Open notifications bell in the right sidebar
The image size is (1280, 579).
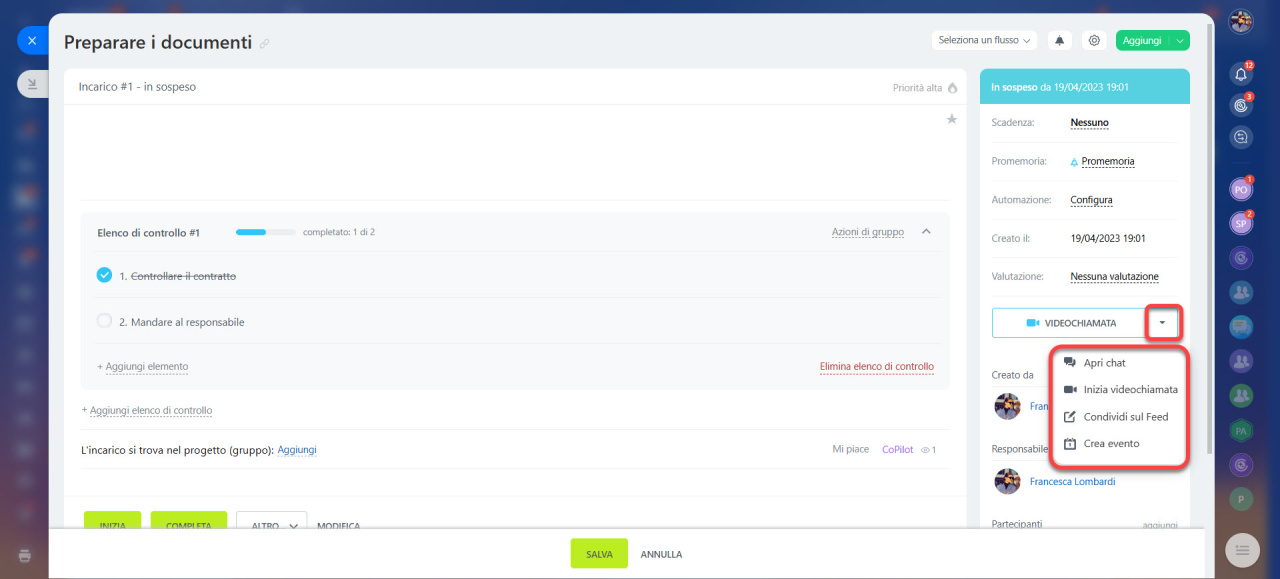(x=1241, y=74)
